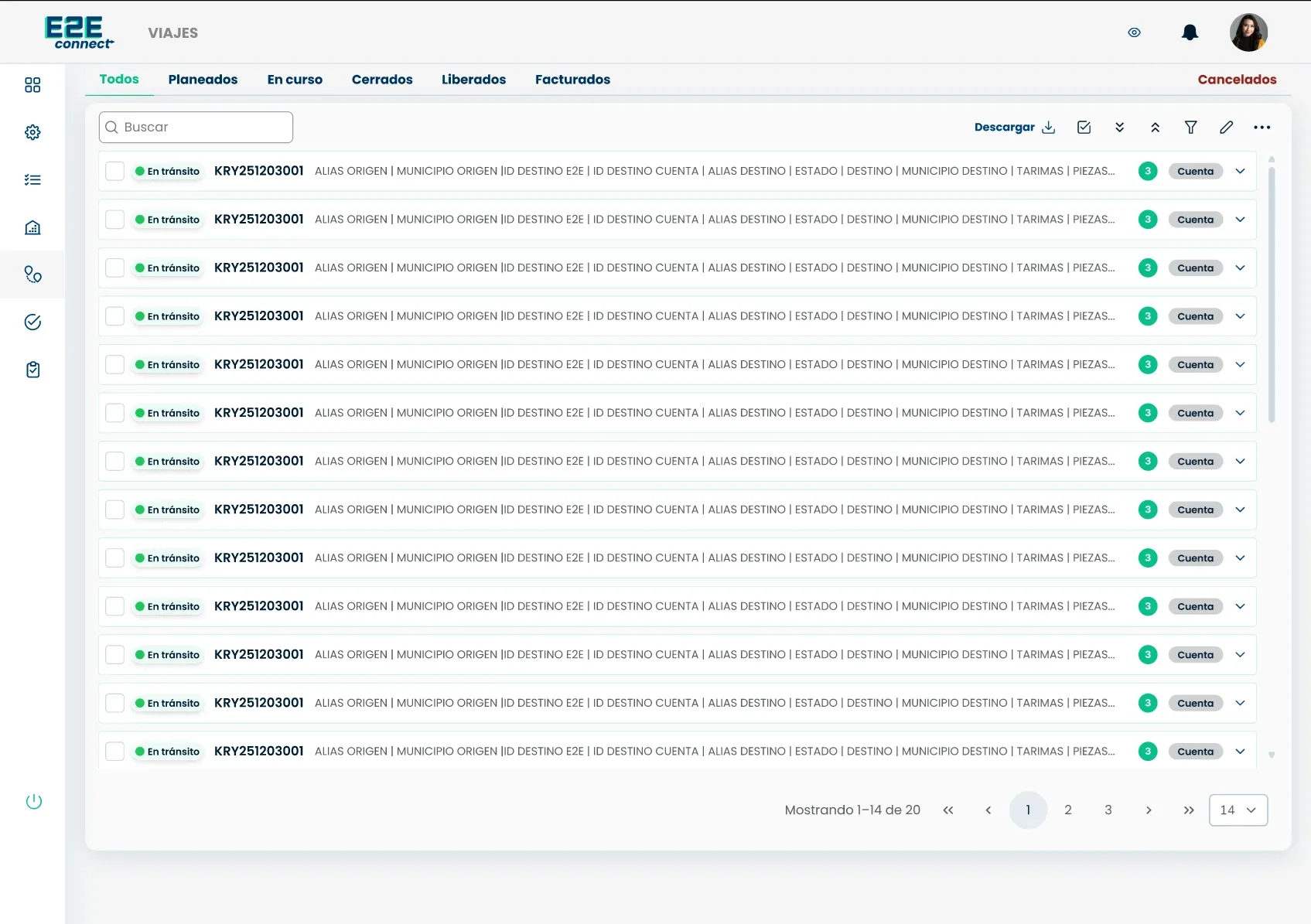The image size is (1311, 924).
Task: Click the Cuenta pill in fourth row
Action: 1196,316
